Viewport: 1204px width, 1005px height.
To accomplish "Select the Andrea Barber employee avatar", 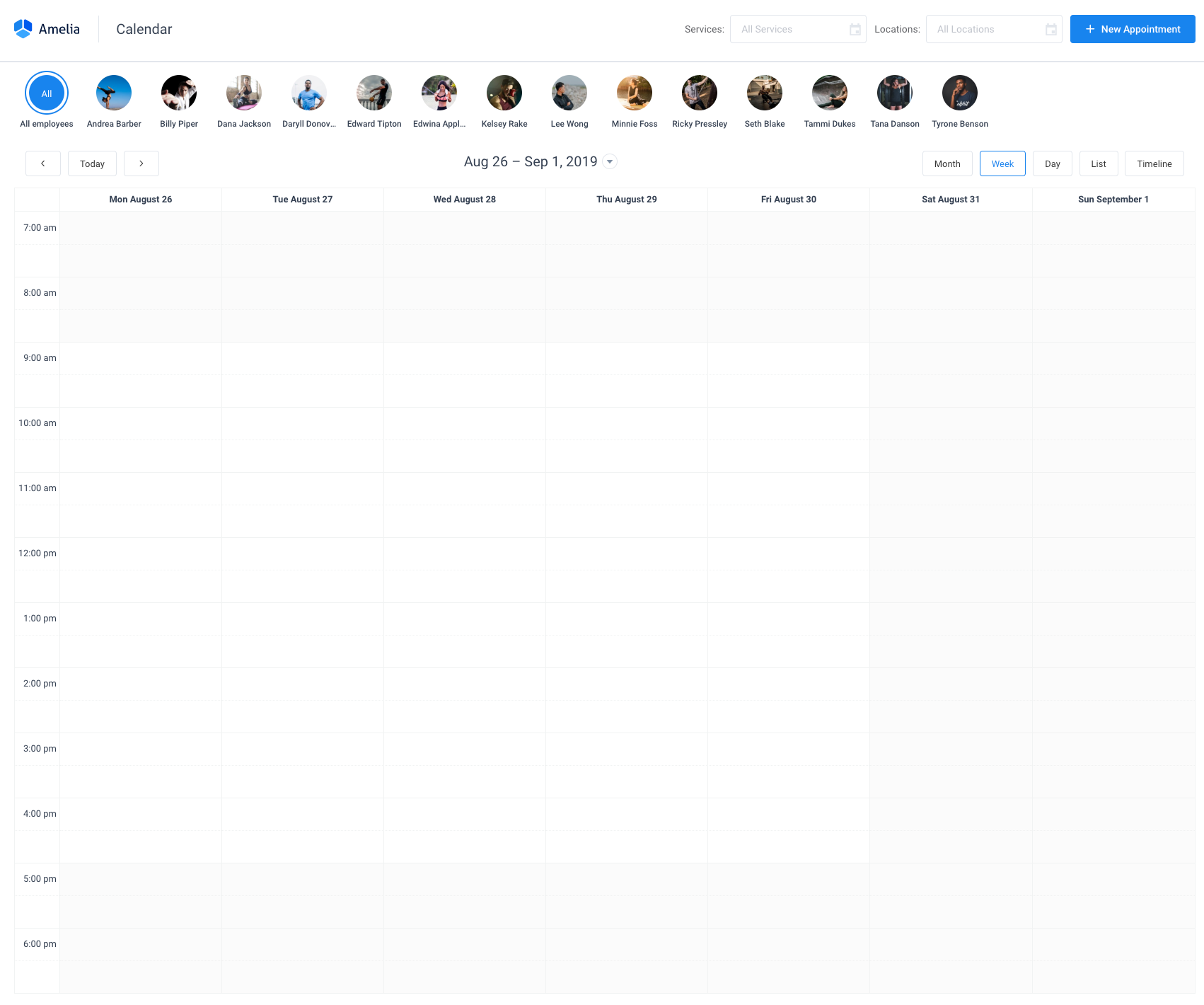I will pyautogui.click(x=113, y=93).
